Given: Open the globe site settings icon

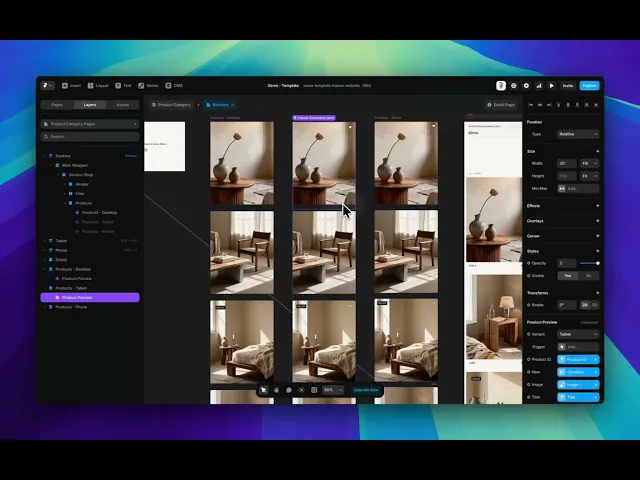Looking at the screenshot, I should click(x=513, y=86).
